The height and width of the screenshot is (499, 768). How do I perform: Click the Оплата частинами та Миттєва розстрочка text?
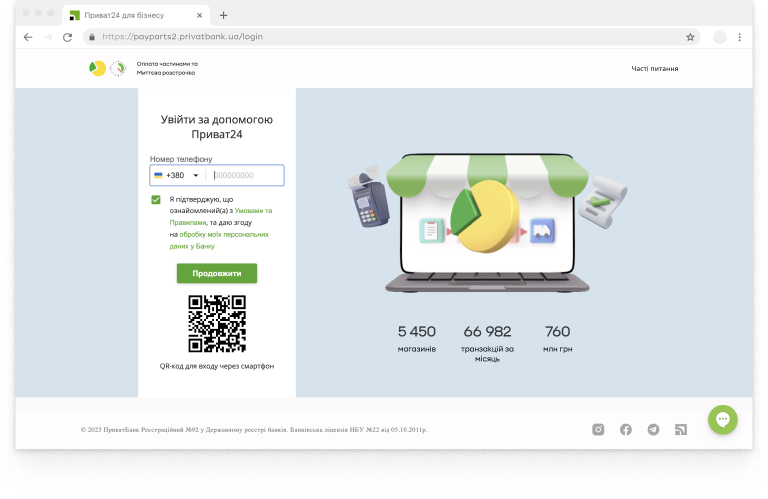tap(167, 68)
